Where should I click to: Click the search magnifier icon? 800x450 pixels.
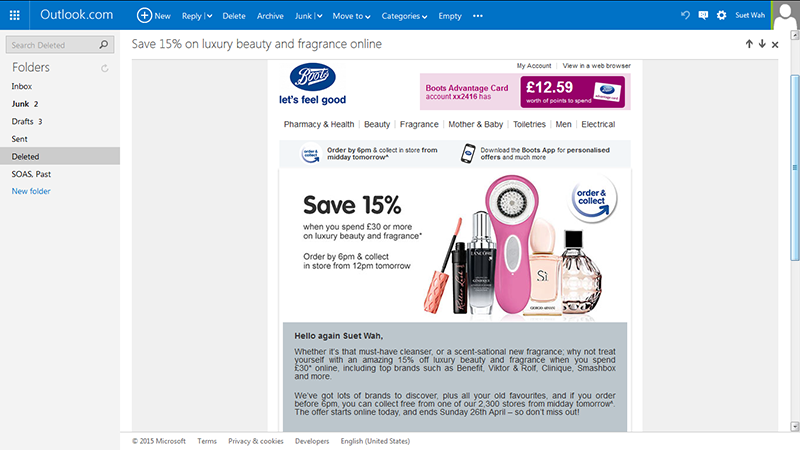coord(104,45)
